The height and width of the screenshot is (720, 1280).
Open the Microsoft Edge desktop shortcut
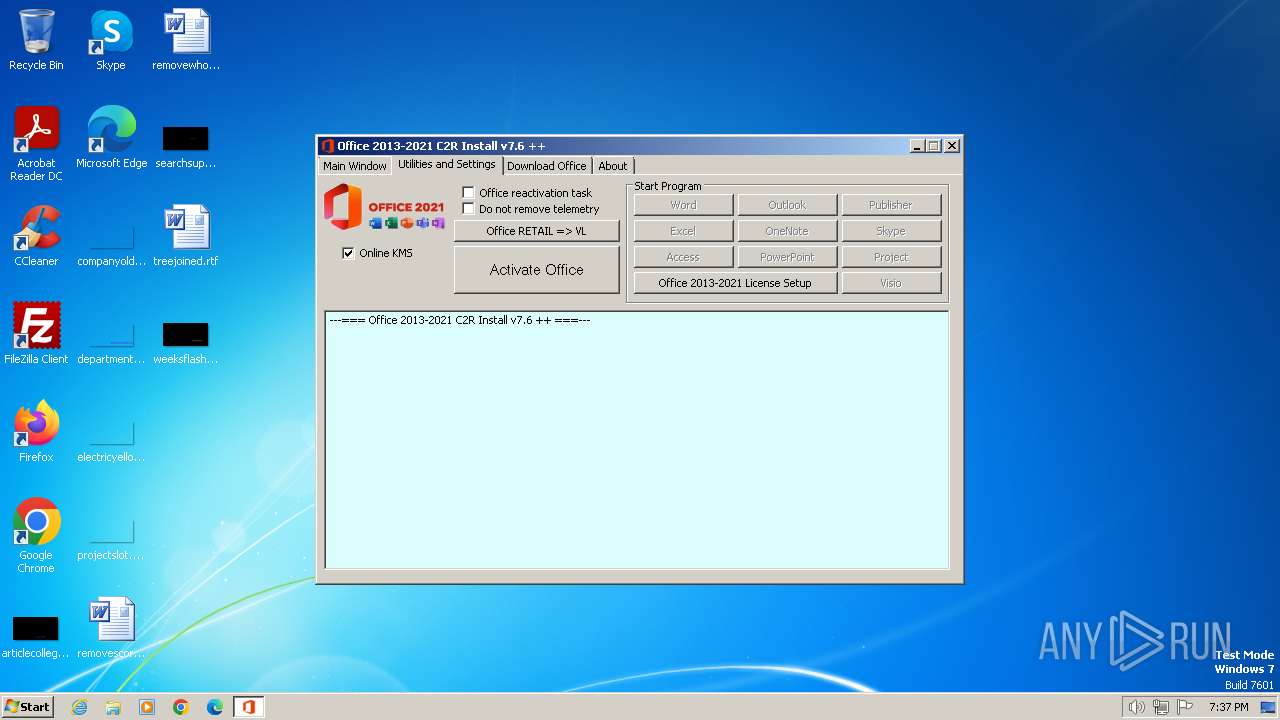[x=111, y=138]
